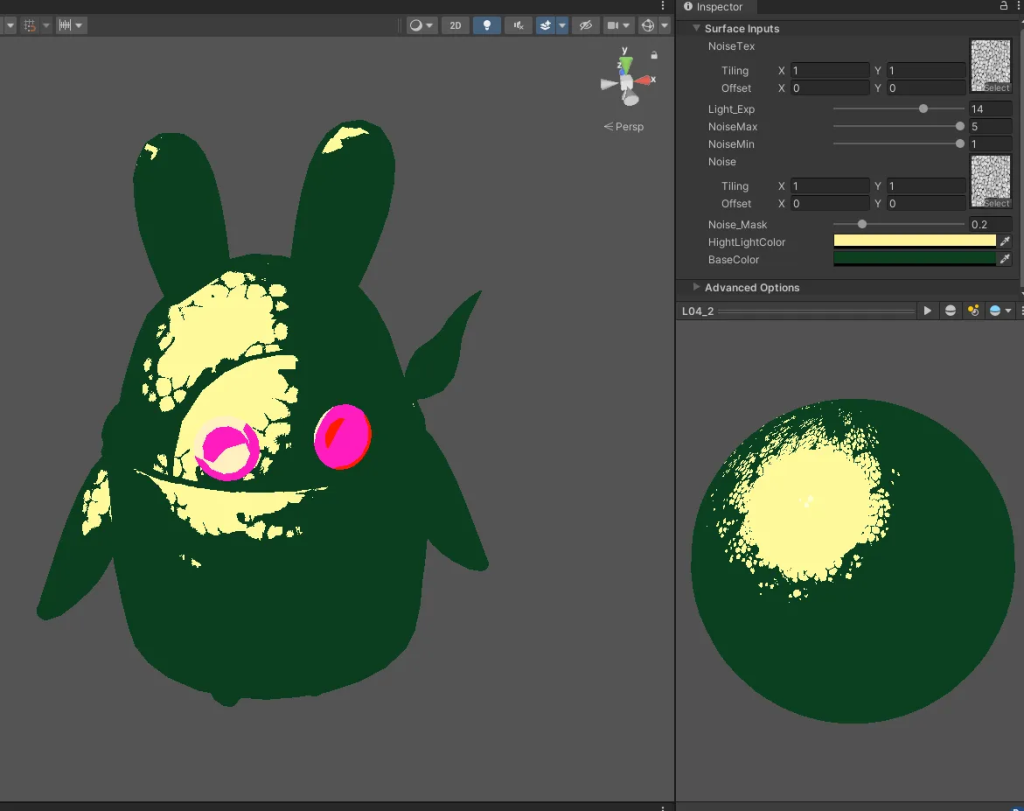Open scene camera settings icon
Image resolution: width=1024 pixels, height=811 pixels.
613,25
